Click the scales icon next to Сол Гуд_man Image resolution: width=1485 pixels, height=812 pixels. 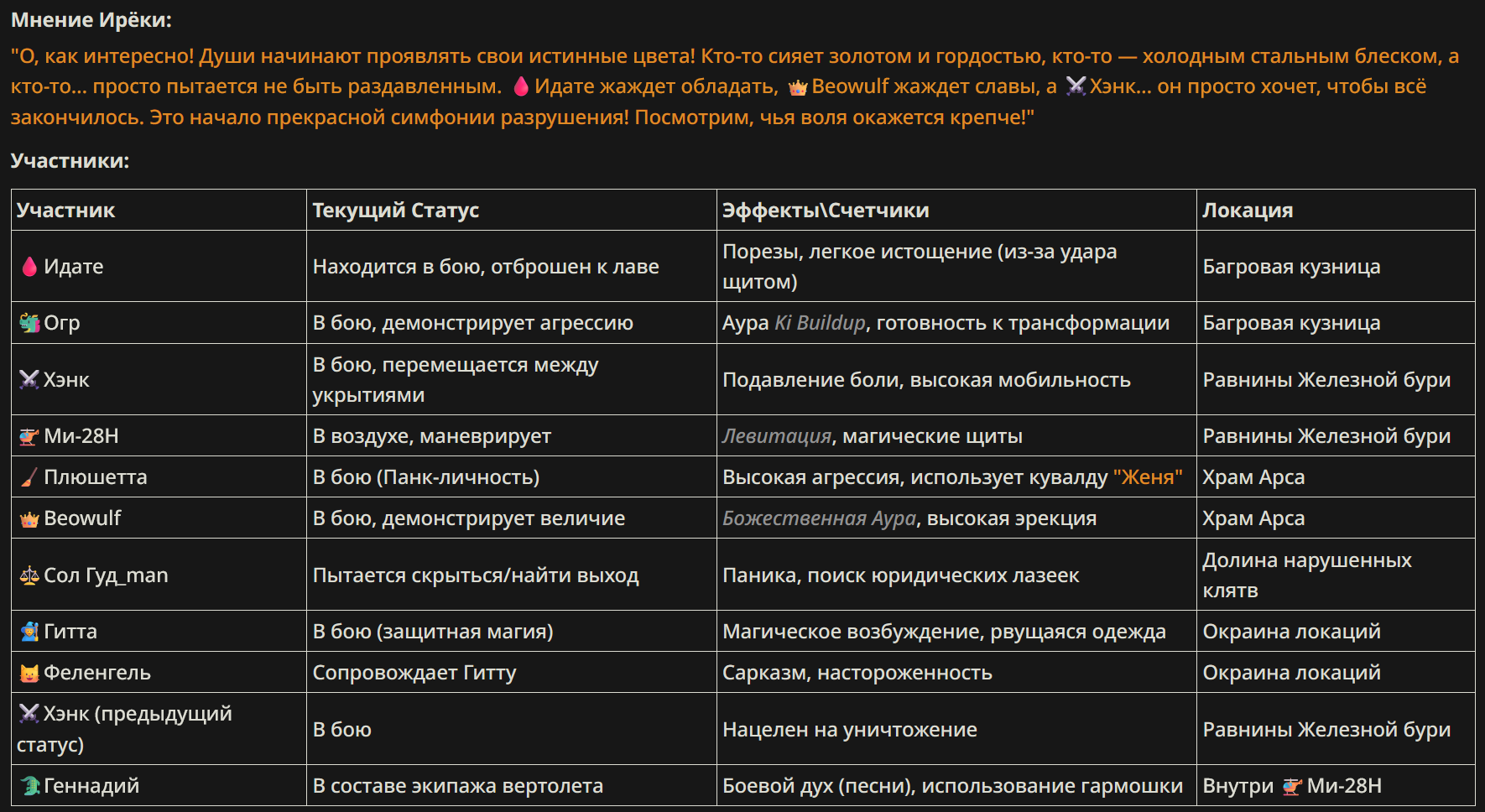point(29,575)
